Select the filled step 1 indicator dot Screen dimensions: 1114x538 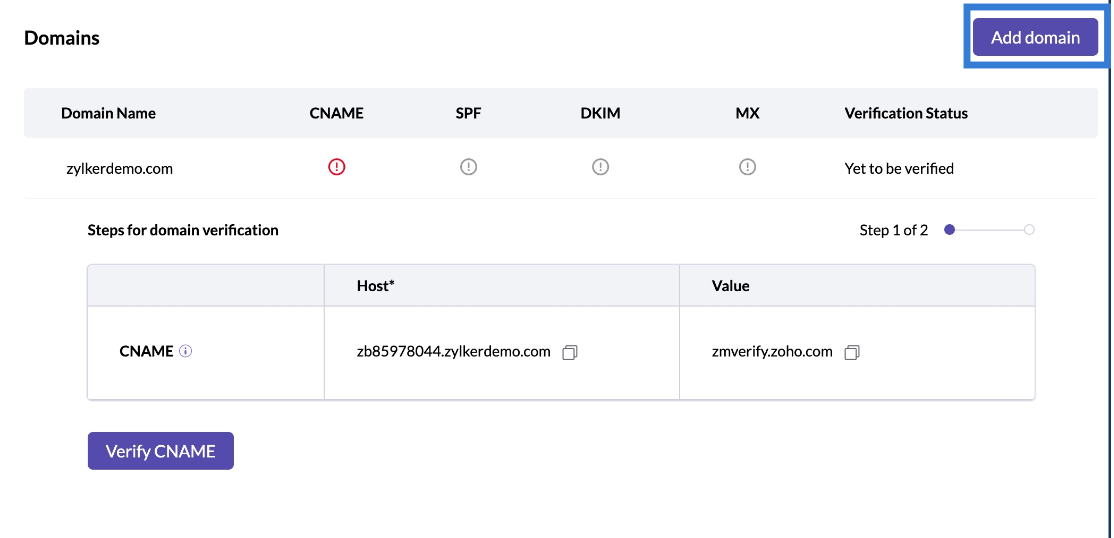[x=949, y=230]
